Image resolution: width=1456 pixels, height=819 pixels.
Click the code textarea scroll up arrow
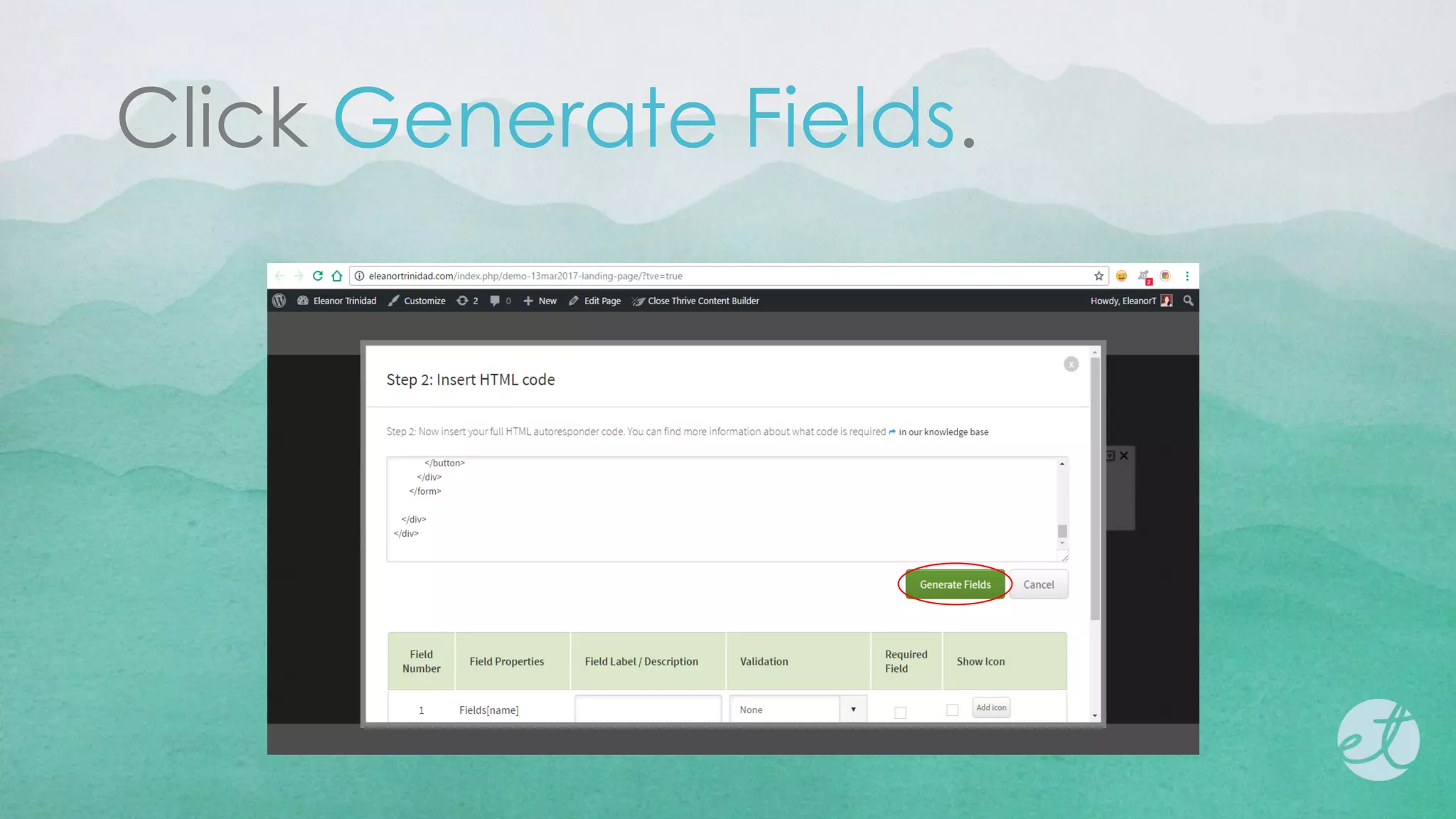click(x=1062, y=464)
